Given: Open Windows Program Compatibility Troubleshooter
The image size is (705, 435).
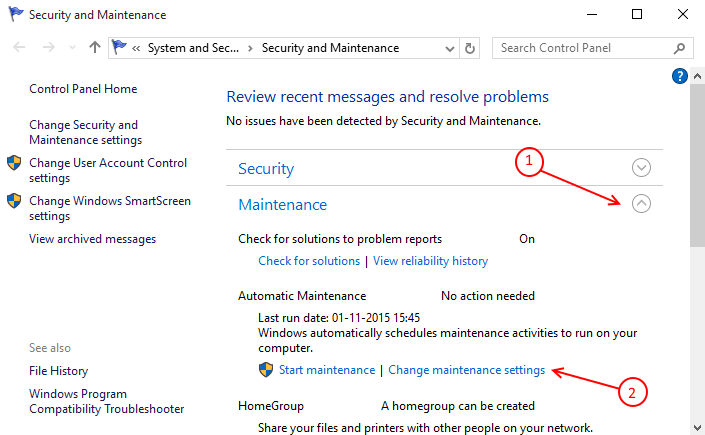Looking at the screenshot, I should pos(107,401).
